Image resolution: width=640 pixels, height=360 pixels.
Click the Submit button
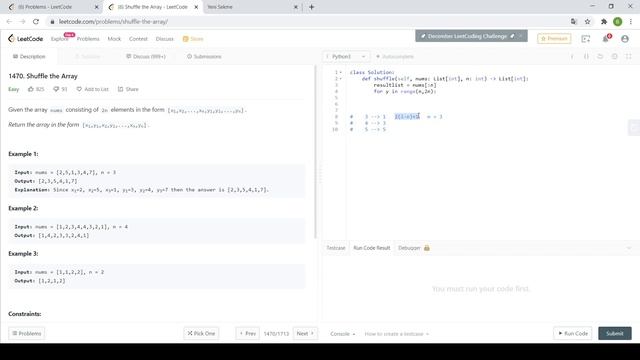tap(615, 333)
